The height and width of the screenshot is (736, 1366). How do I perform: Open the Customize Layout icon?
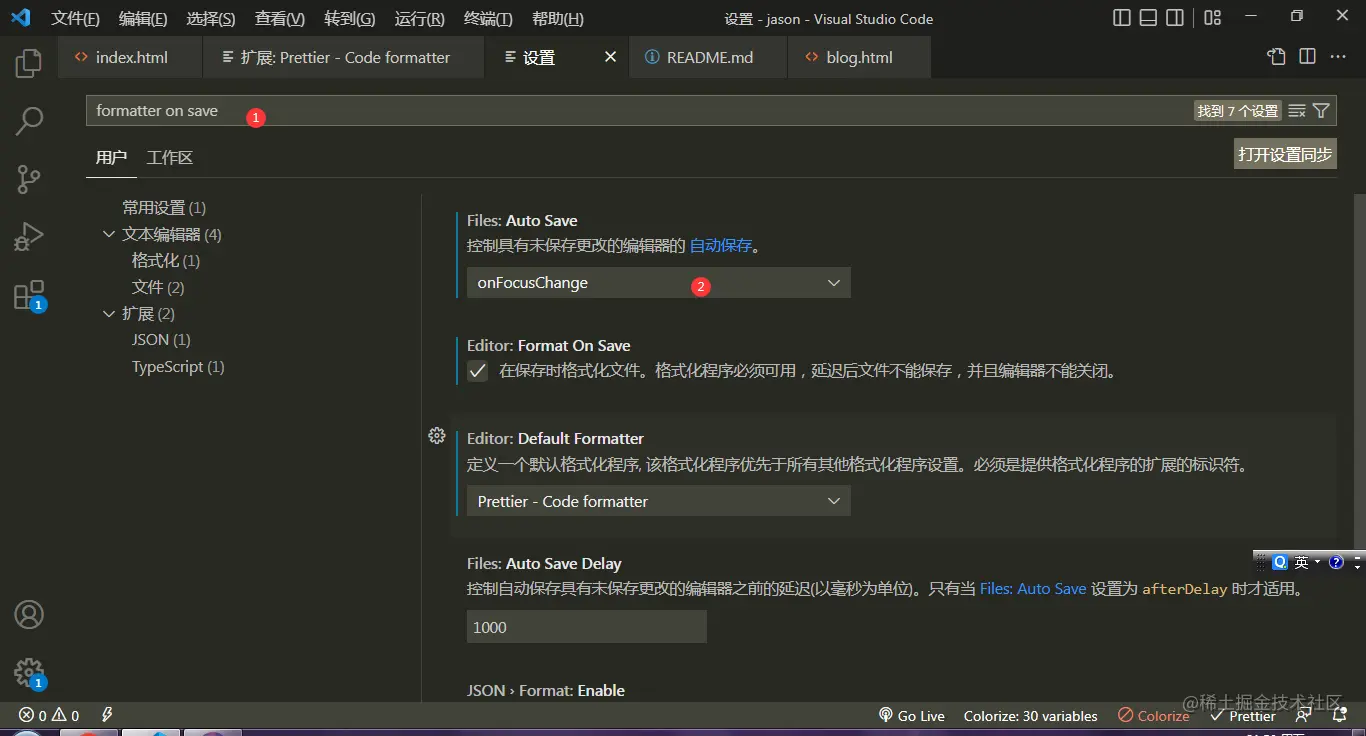[1212, 18]
